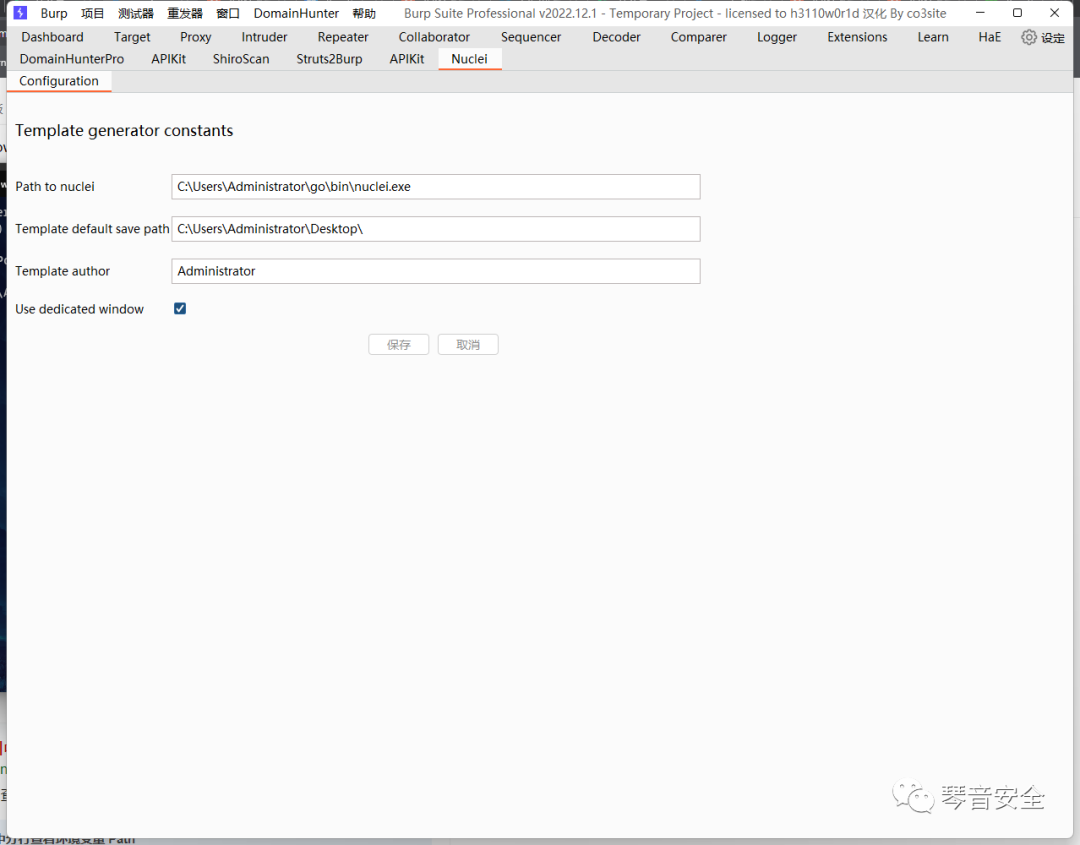
Task: Open the Burp menu
Action: pyautogui.click(x=54, y=13)
